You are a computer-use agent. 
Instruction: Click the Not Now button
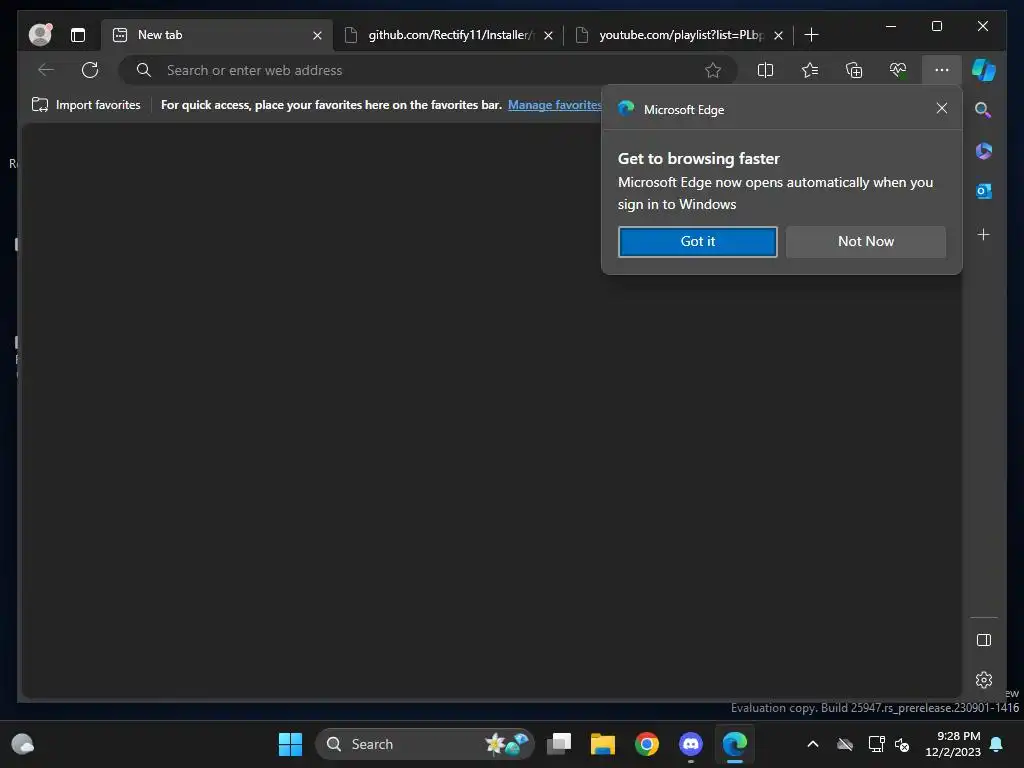click(866, 242)
